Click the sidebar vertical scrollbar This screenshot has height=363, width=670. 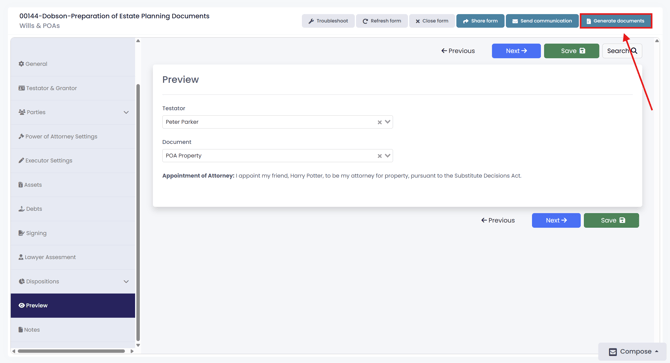click(138, 212)
